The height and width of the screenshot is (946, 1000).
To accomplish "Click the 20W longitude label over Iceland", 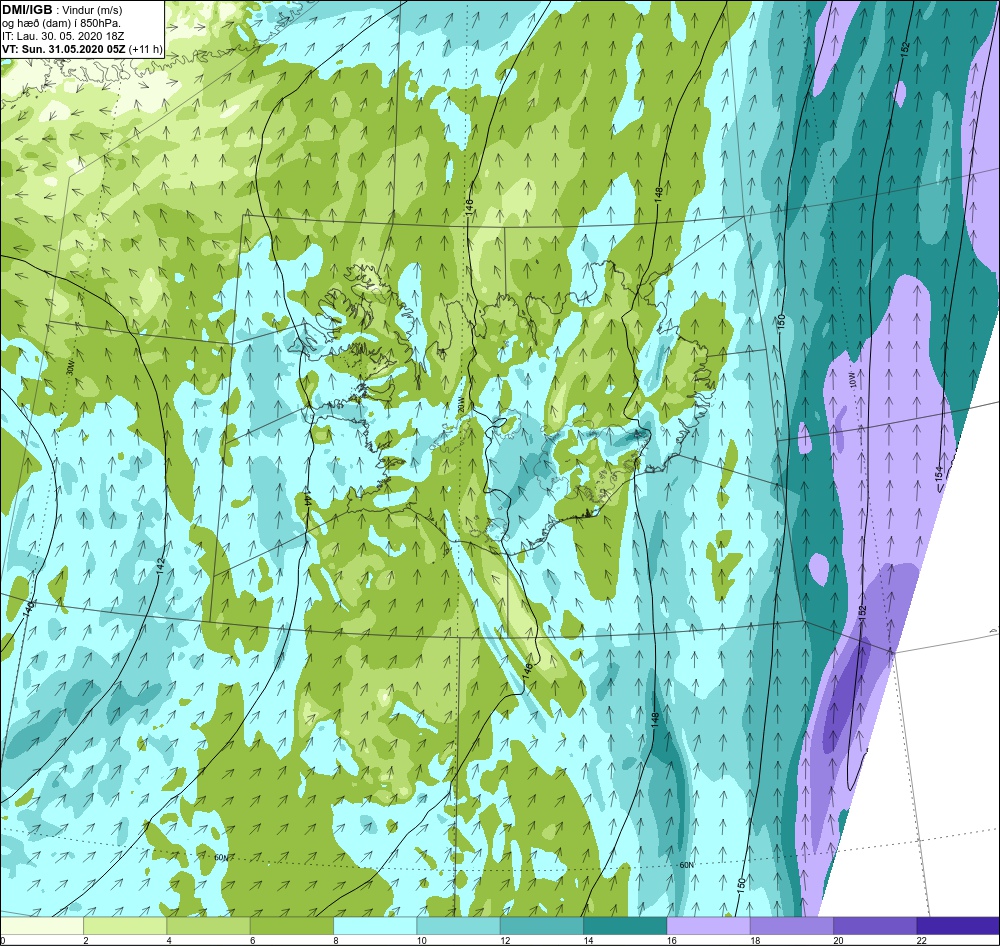I will point(460,404).
